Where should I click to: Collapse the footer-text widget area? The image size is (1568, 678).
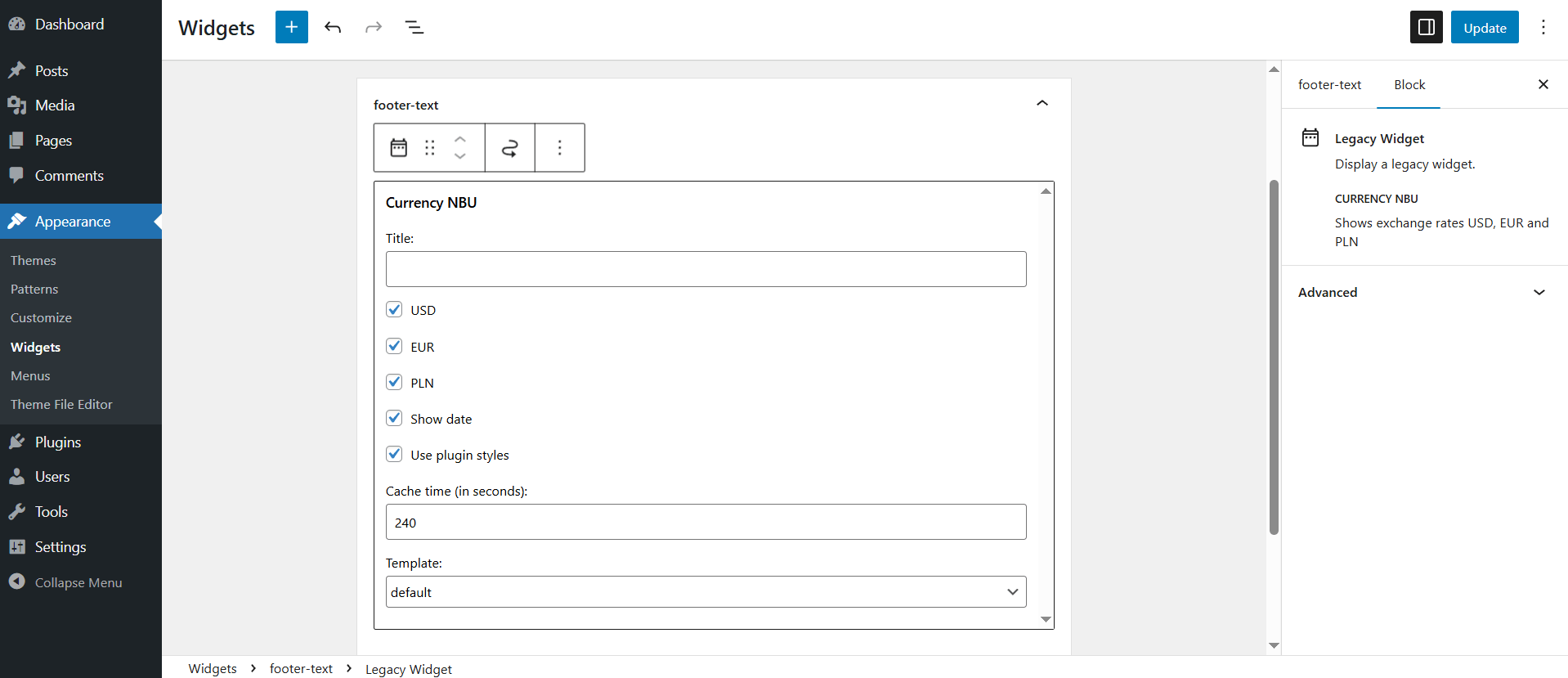(1042, 103)
